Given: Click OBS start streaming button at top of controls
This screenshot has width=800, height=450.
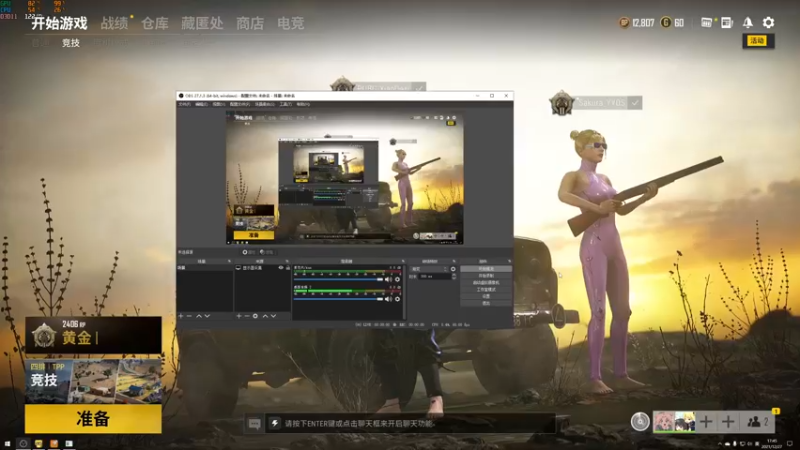Looking at the screenshot, I should point(486,269).
